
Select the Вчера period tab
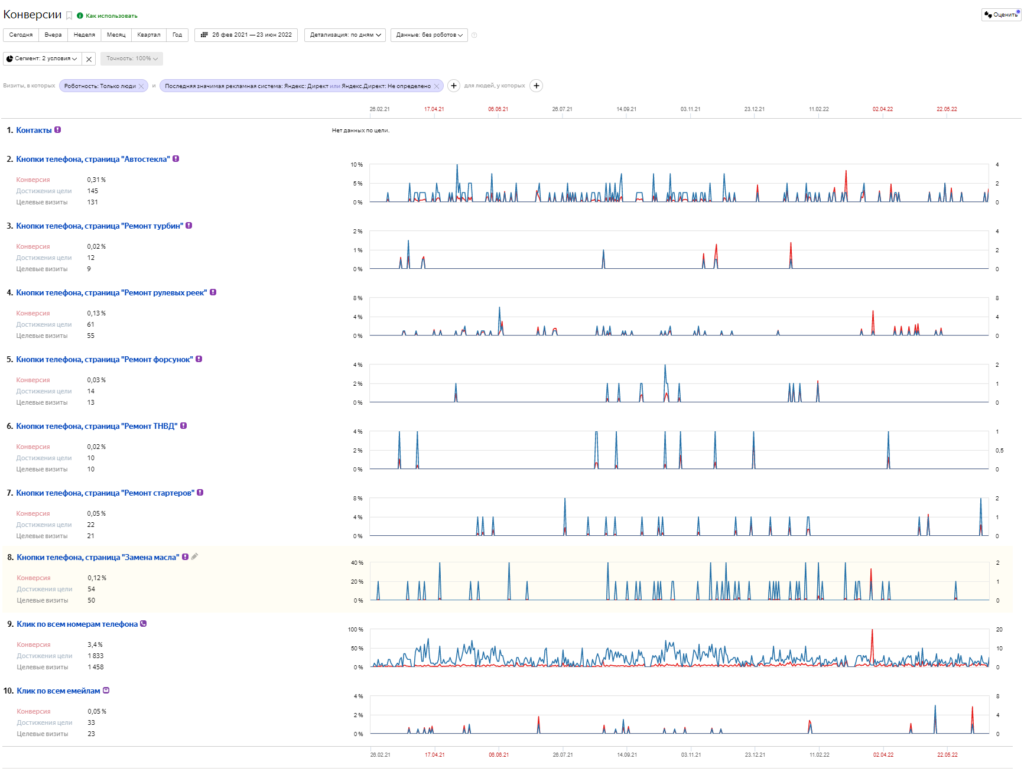pos(54,35)
